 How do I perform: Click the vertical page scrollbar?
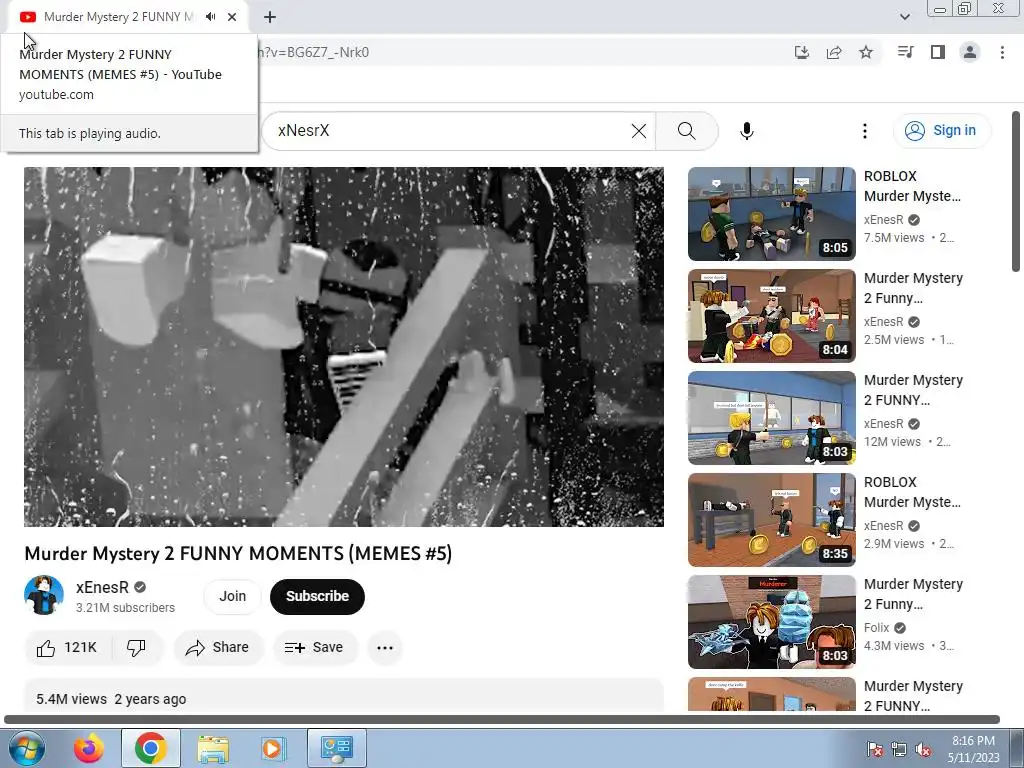pyautogui.click(x=1016, y=191)
